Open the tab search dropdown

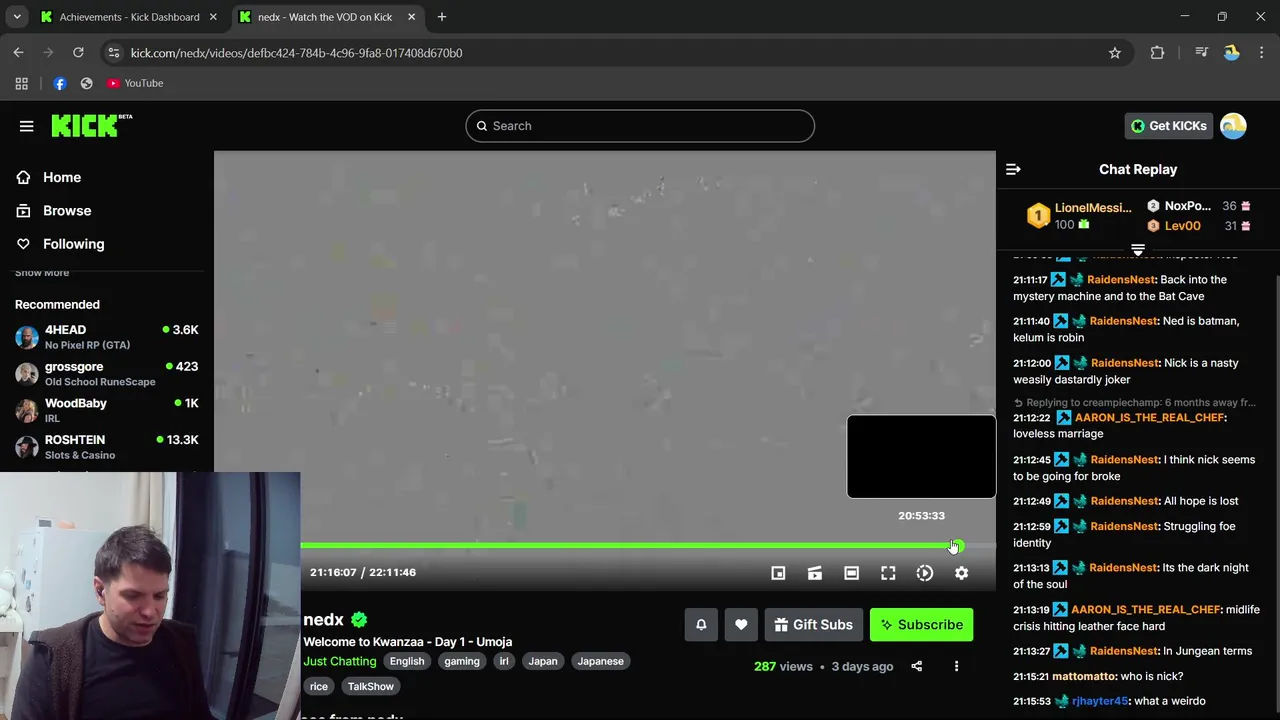coord(17,17)
